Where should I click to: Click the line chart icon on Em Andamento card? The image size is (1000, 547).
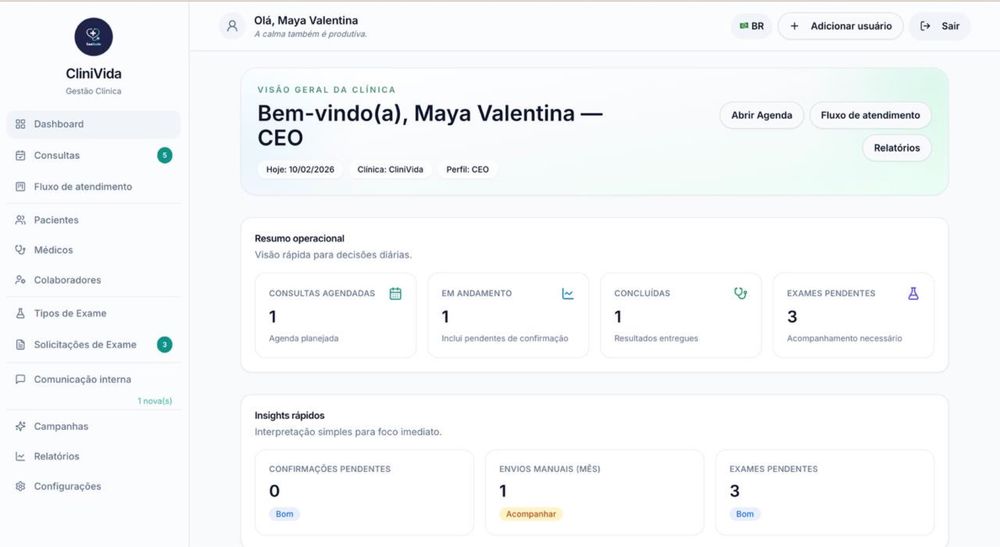click(x=568, y=293)
